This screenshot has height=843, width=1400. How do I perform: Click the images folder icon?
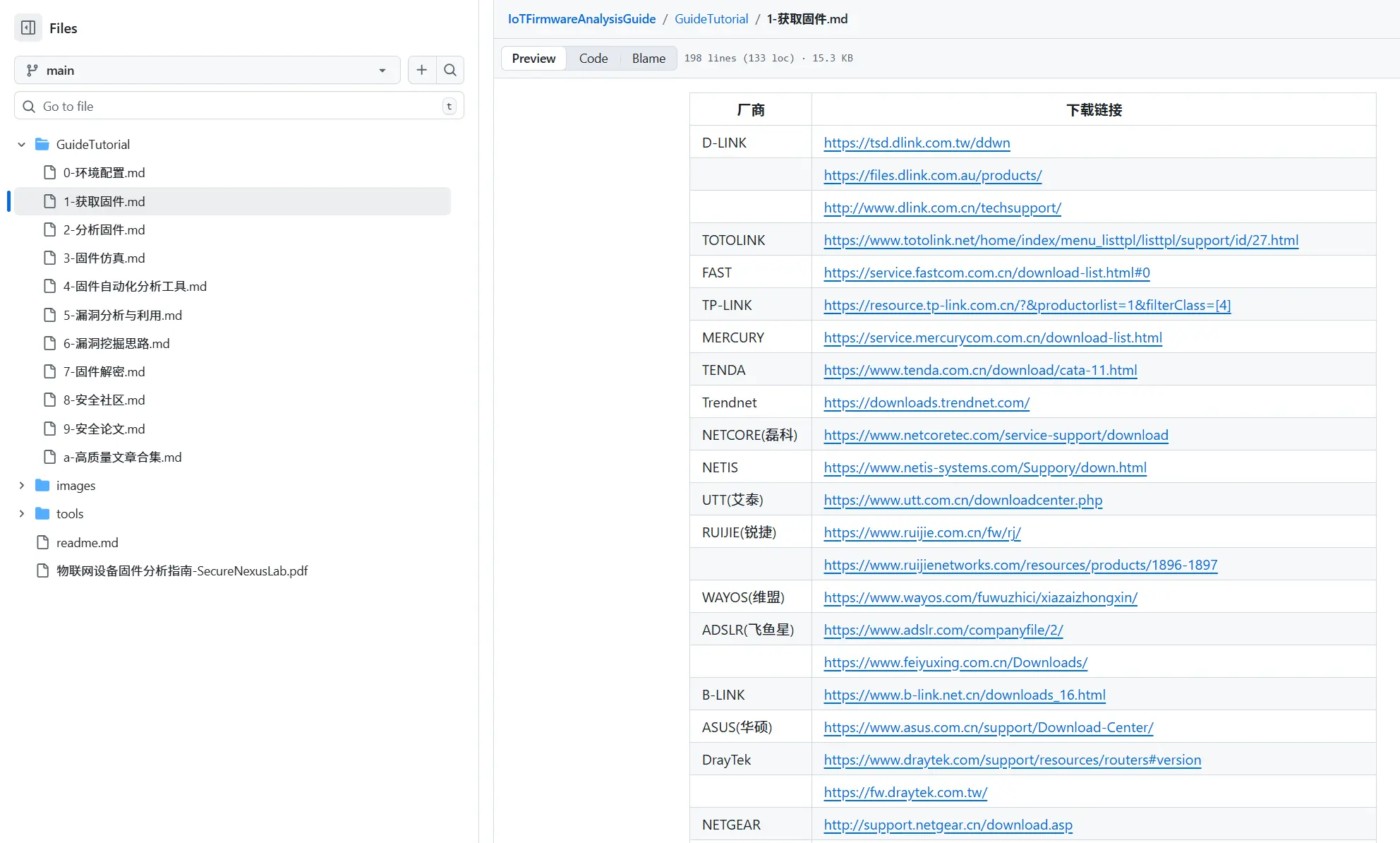tap(42, 486)
